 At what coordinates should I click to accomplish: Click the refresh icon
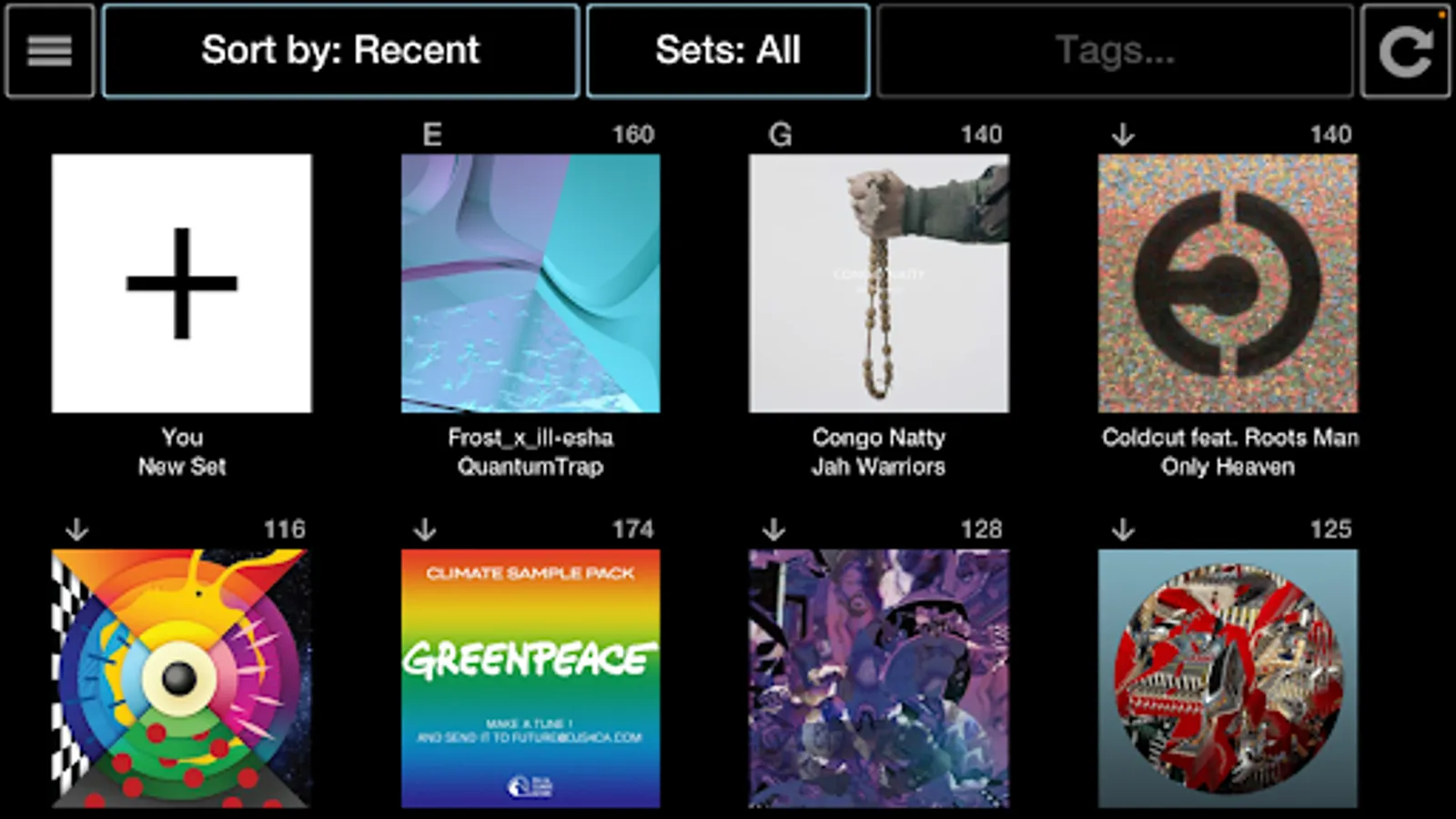pos(1404,51)
